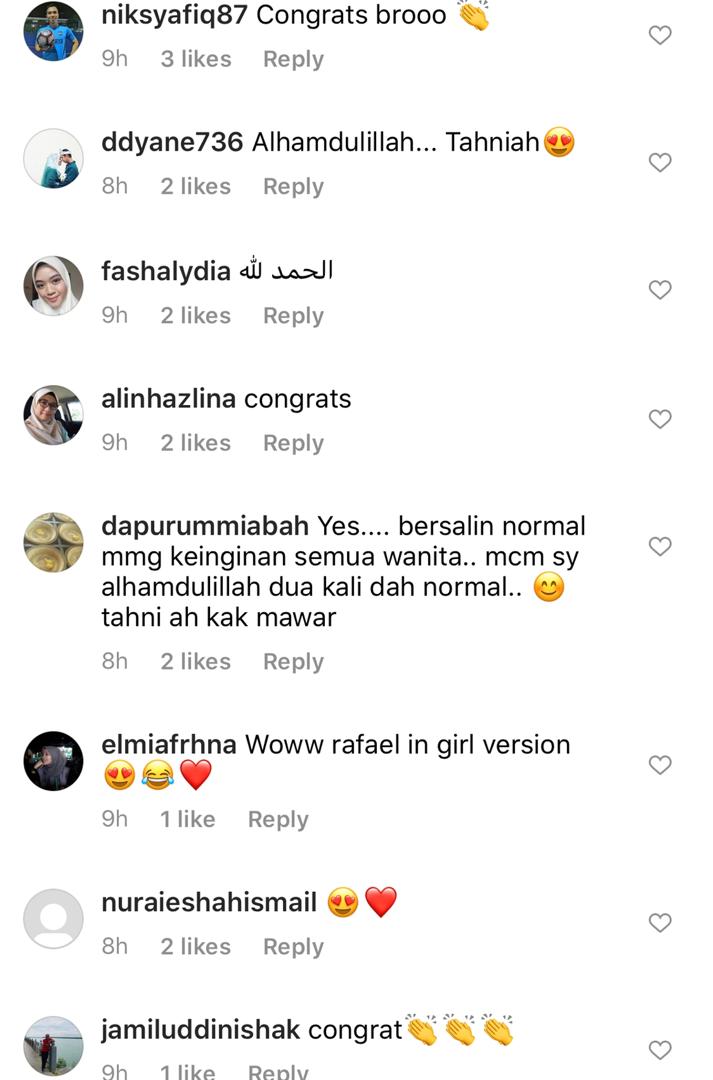This screenshot has width=713, height=1080.
Task: Like niksyafiq87's comment with the heart icon
Action: click(660, 34)
